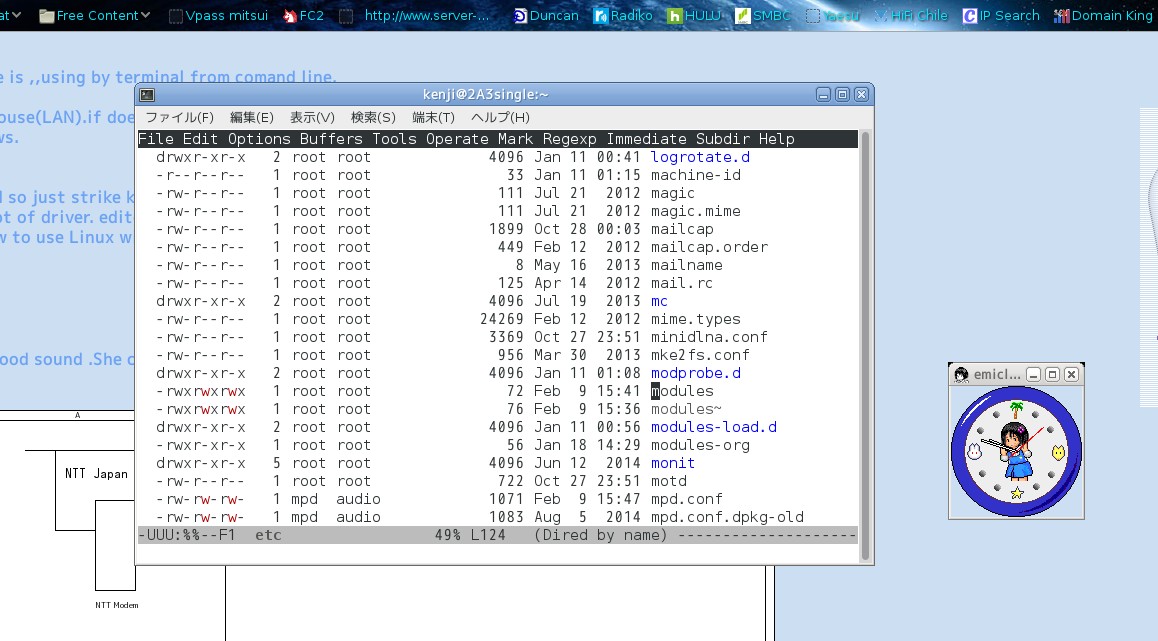This screenshot has width=1158, height=641.
Task: Open the logrotate.d directory entry
Action: pos(700,157)
